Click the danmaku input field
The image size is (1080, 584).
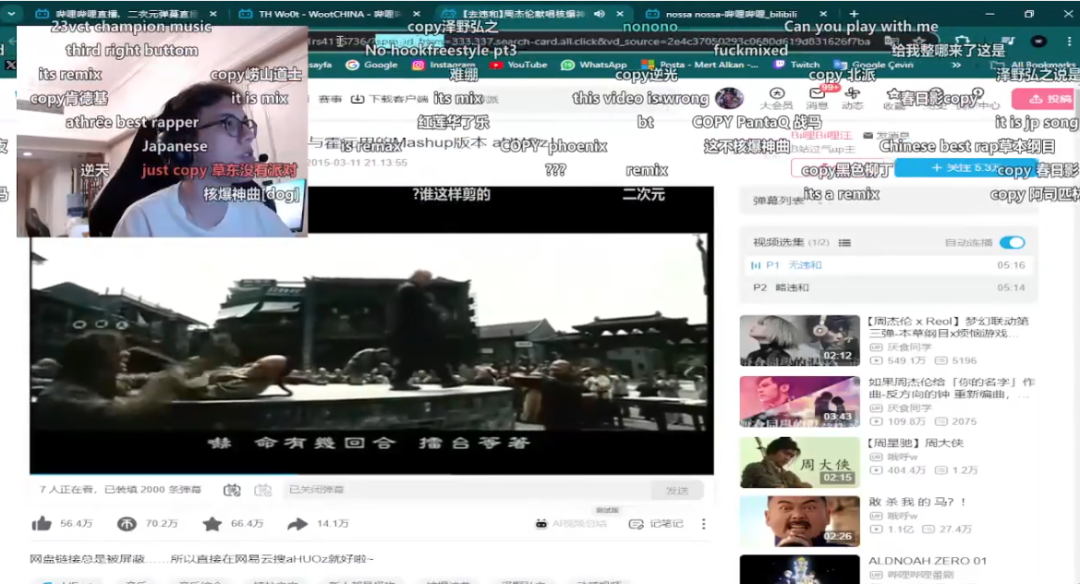coord(467,490)
